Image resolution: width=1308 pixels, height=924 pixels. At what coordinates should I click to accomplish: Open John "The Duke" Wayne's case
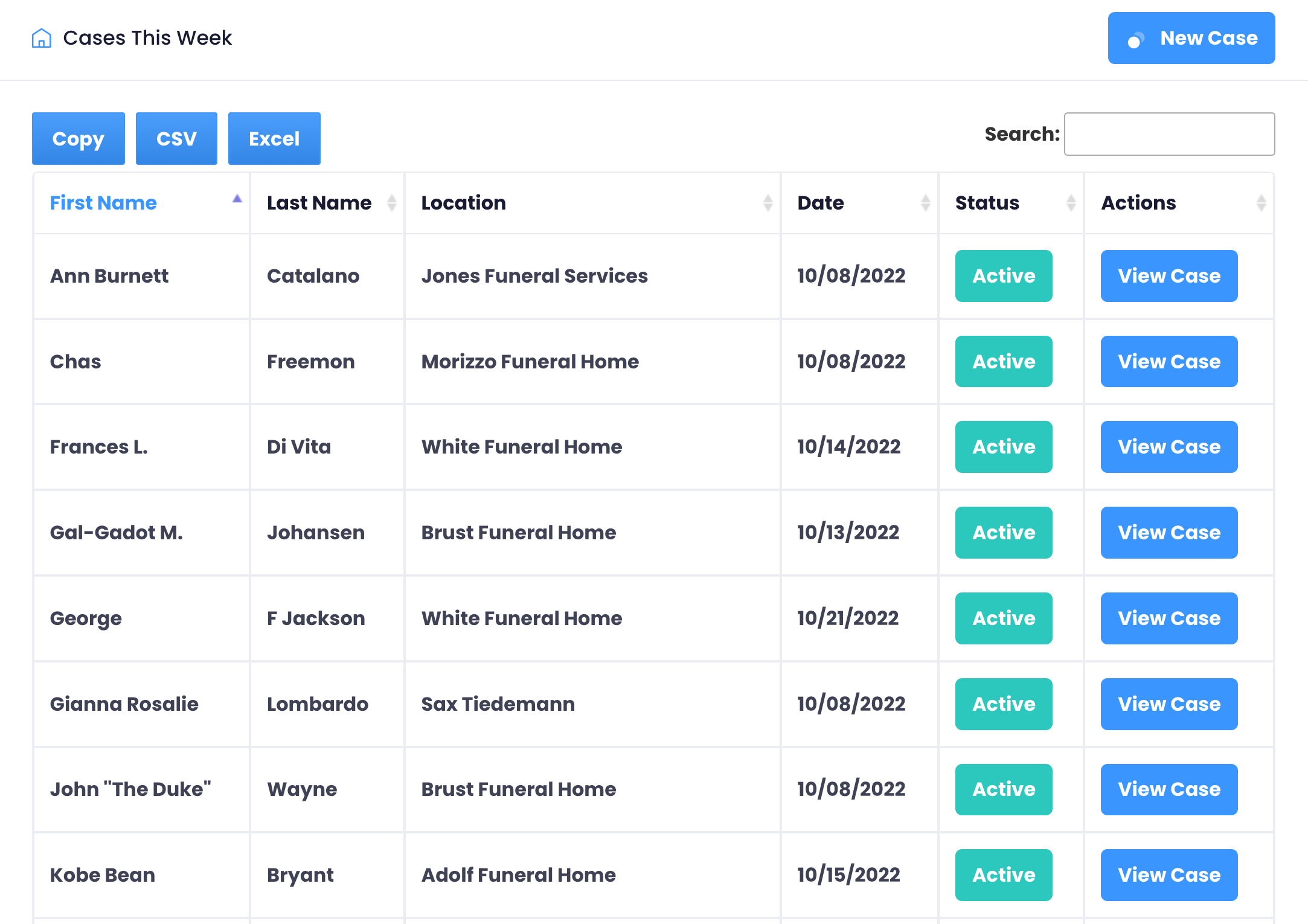pyautogui.click(x=1169, y=789)
